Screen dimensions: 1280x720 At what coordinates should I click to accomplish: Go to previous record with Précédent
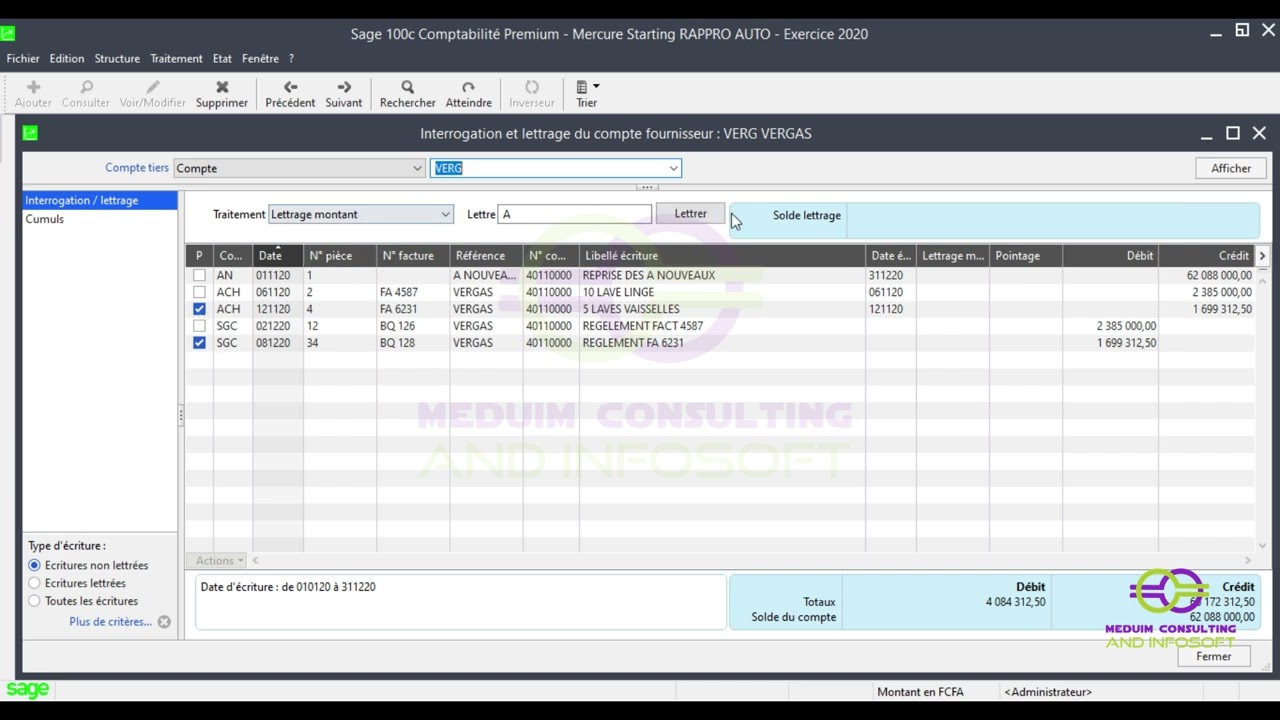click(x=290, y=88)
